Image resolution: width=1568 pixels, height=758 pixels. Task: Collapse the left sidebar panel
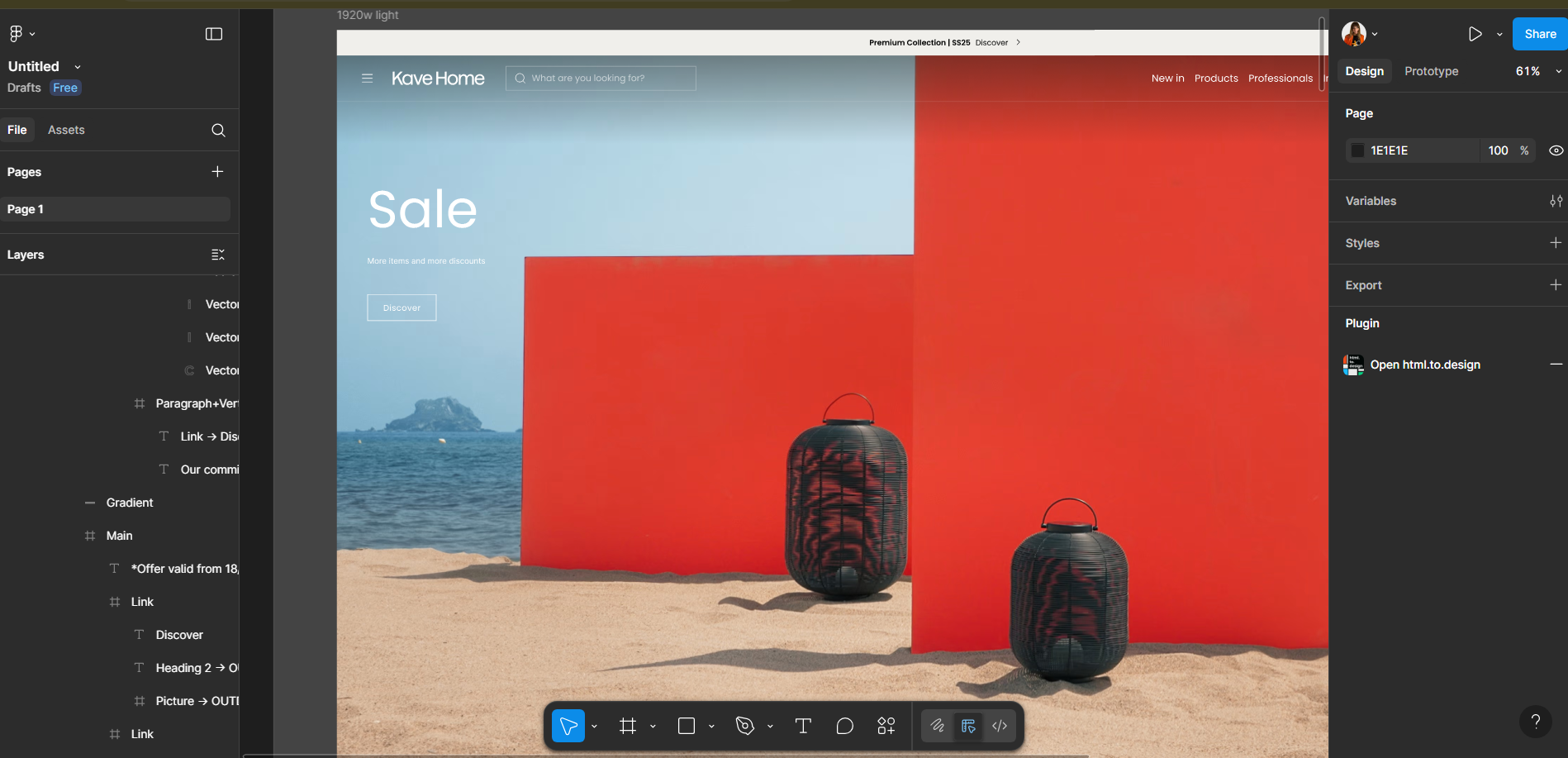point(214,33)
